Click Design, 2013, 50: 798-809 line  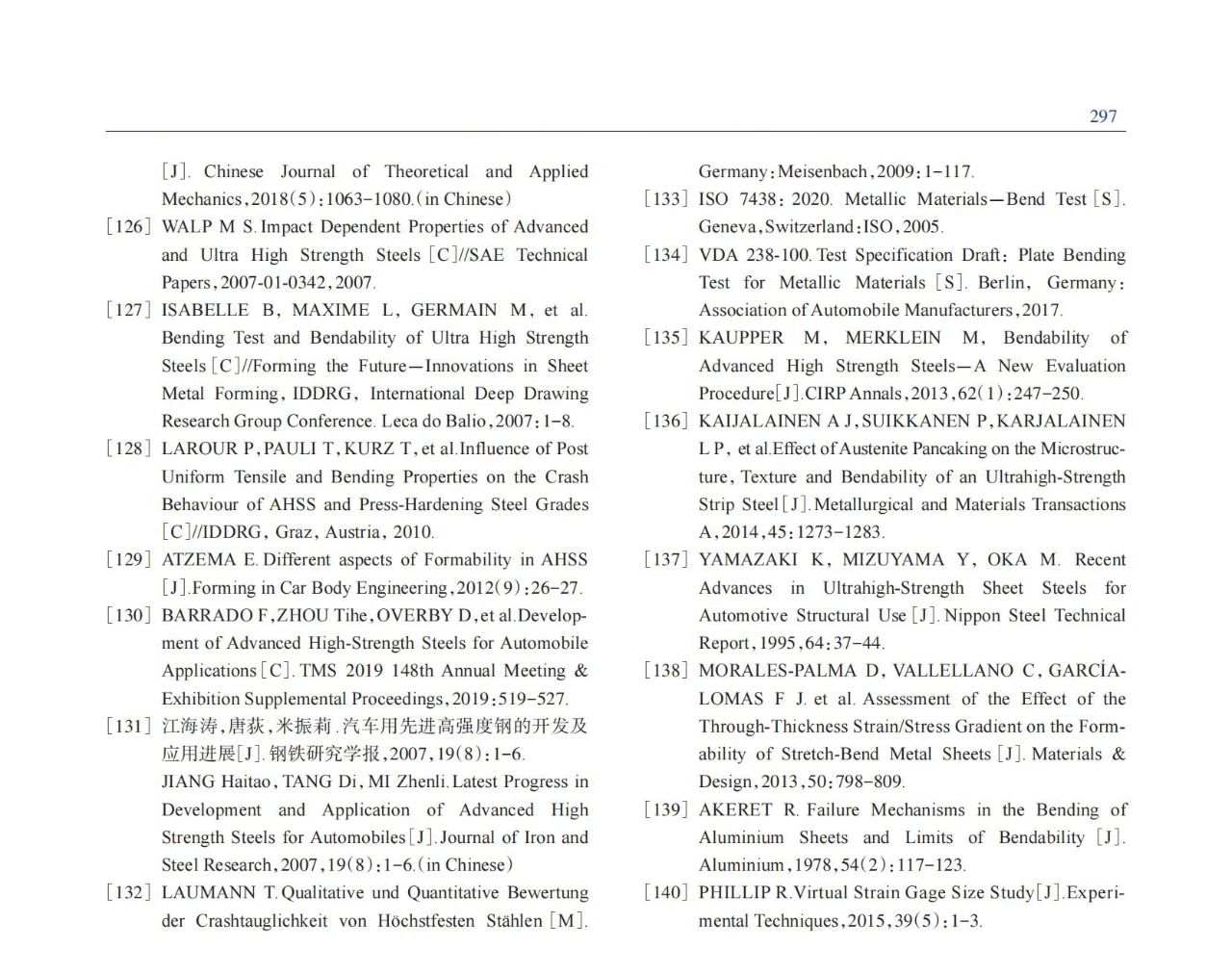(x=802, y=782)
